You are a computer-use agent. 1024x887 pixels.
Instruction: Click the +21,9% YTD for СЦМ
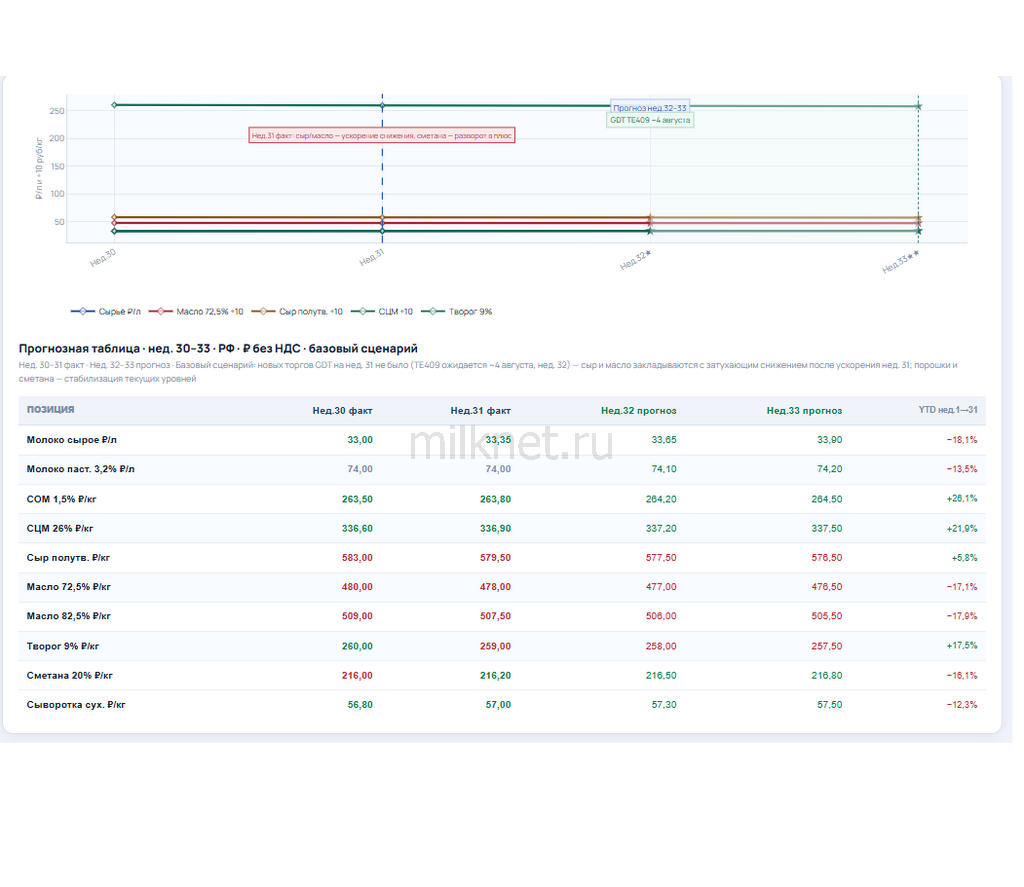pyautogui.click(x=962, y=528)
